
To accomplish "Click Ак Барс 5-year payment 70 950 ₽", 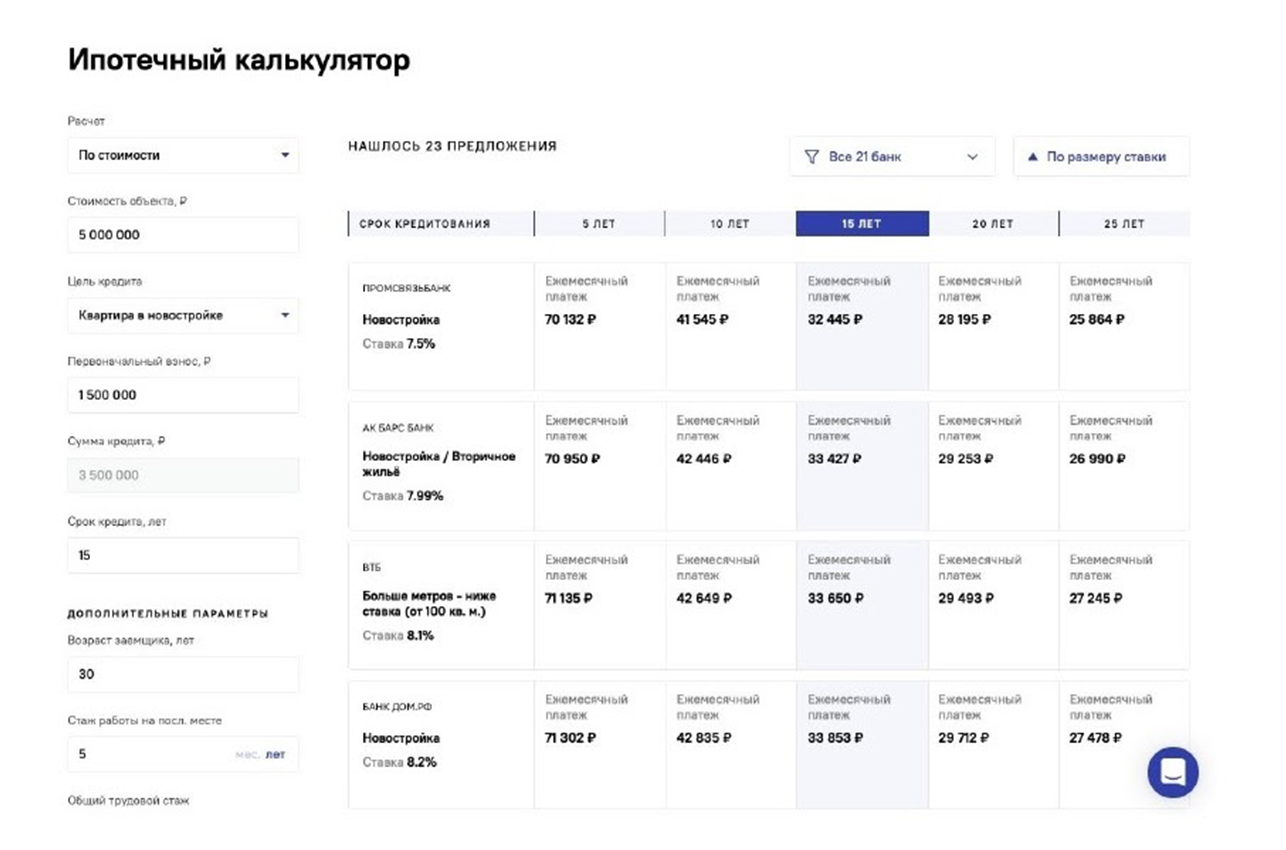I will (x=573, y=459).
